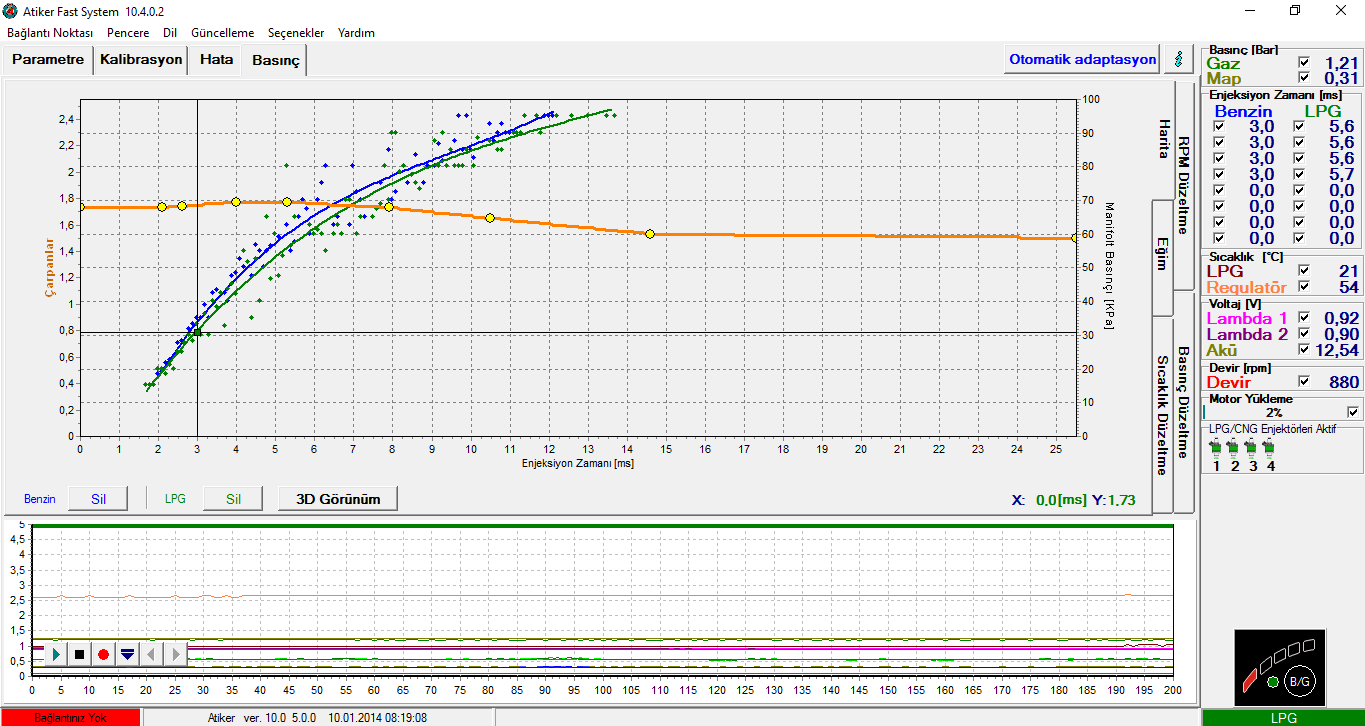Screen dimensions: 1365x726
Task: Toggle the Lambda 2 checkbox
Action: [x=1303, y=333]
